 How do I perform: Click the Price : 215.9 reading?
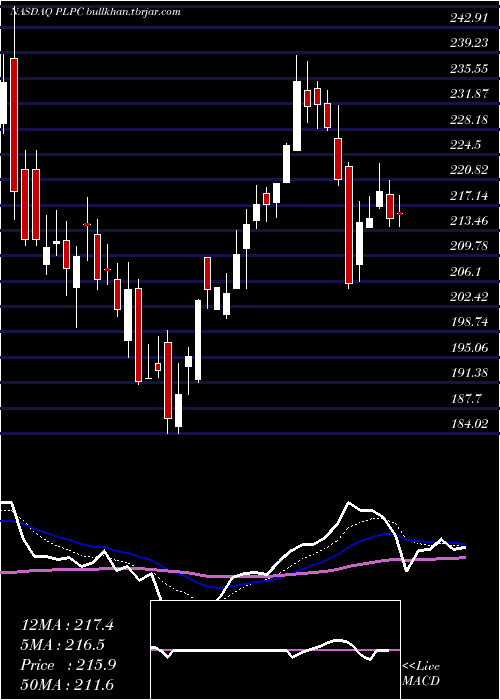[x=68, y=665]
